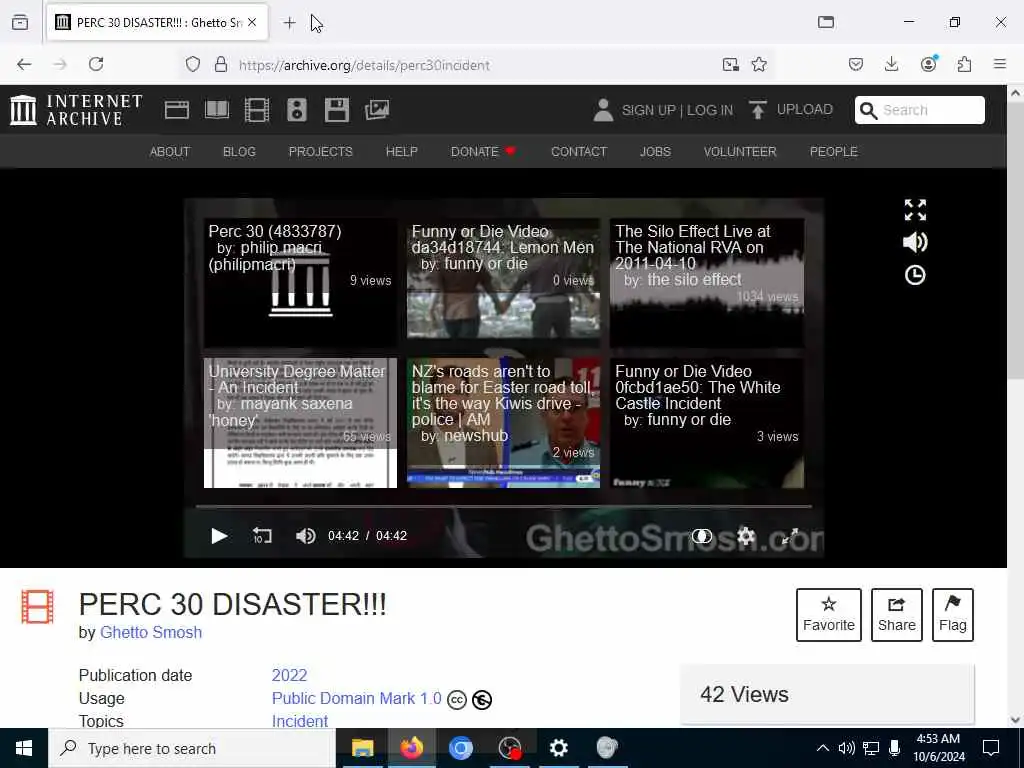The height and width of the screenshot is (768, 1024).
Task: Open a new tab with the plus button
Action: coord(289,23)
